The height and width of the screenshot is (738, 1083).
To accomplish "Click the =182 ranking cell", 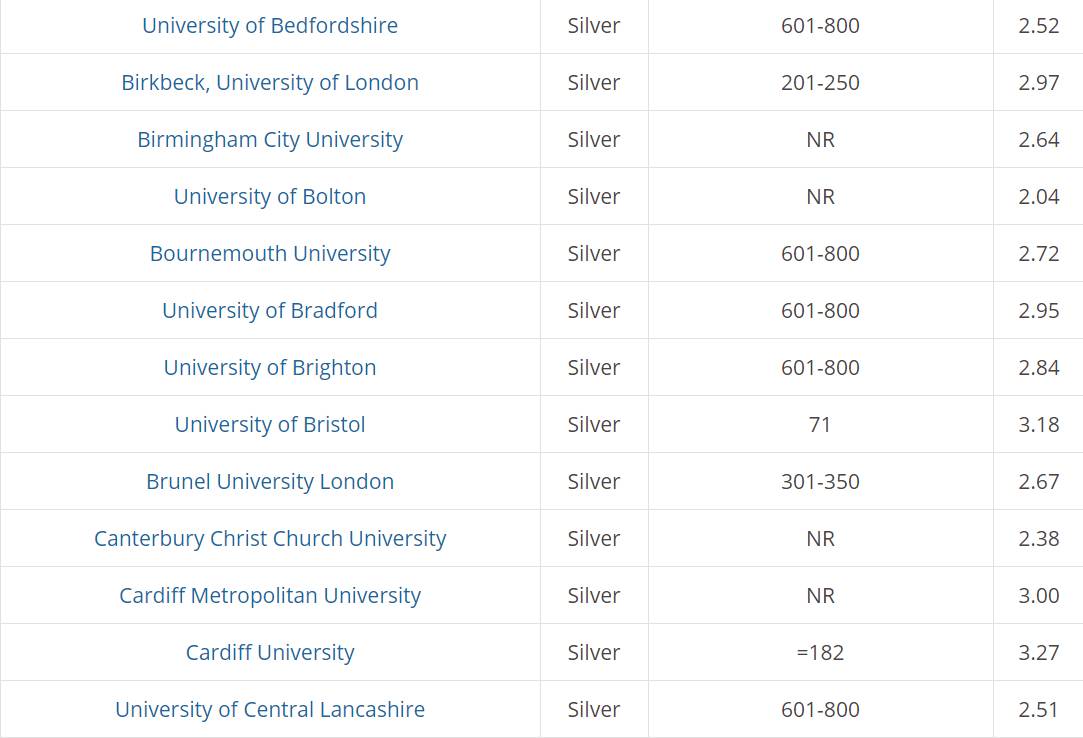I will [820, 652].
